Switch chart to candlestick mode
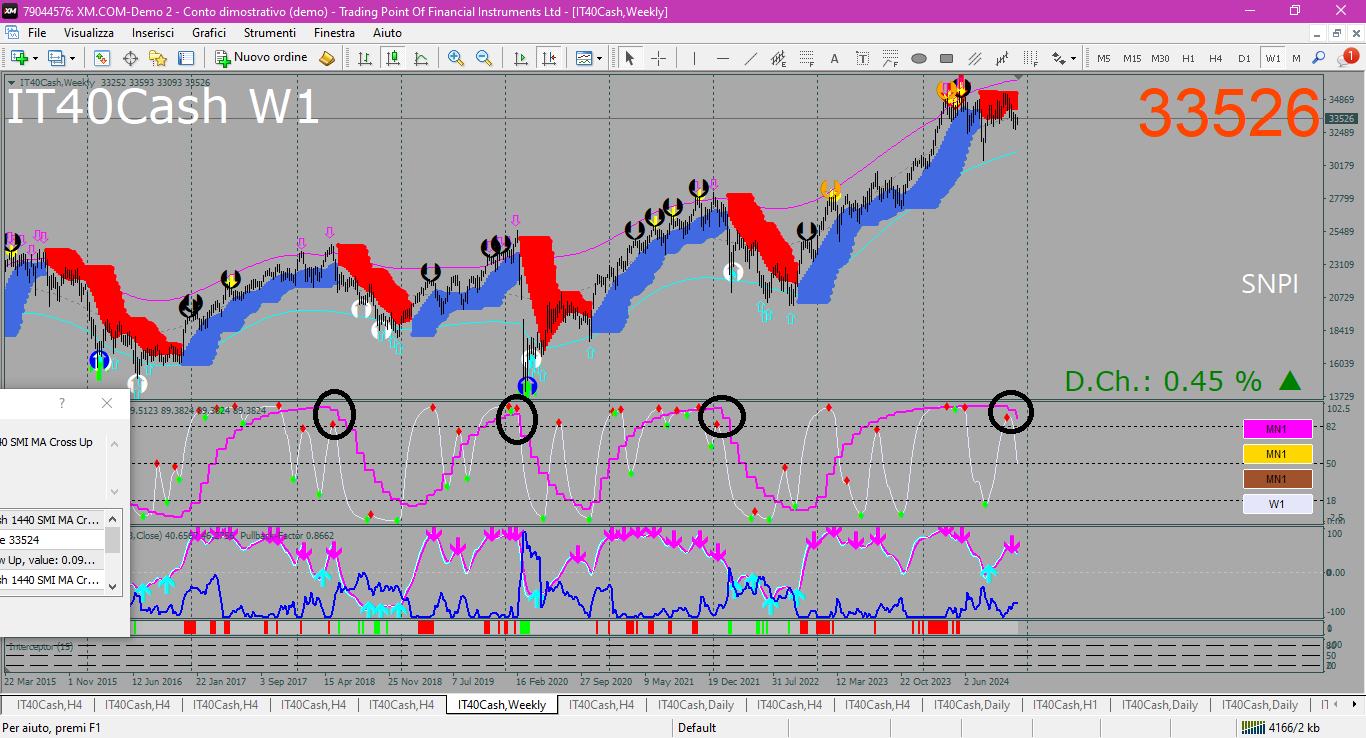 pyautogui.click(x=393, y=58)
